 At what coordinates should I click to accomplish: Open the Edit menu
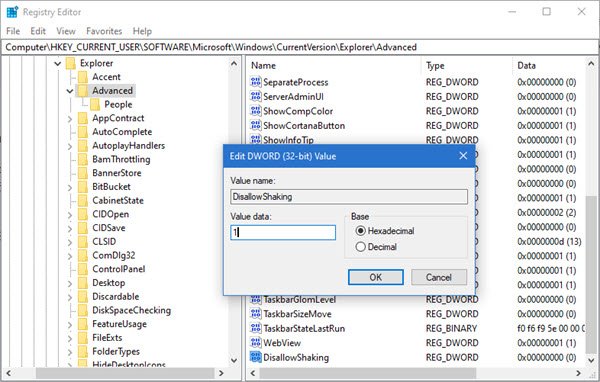(x=38, y=31)
